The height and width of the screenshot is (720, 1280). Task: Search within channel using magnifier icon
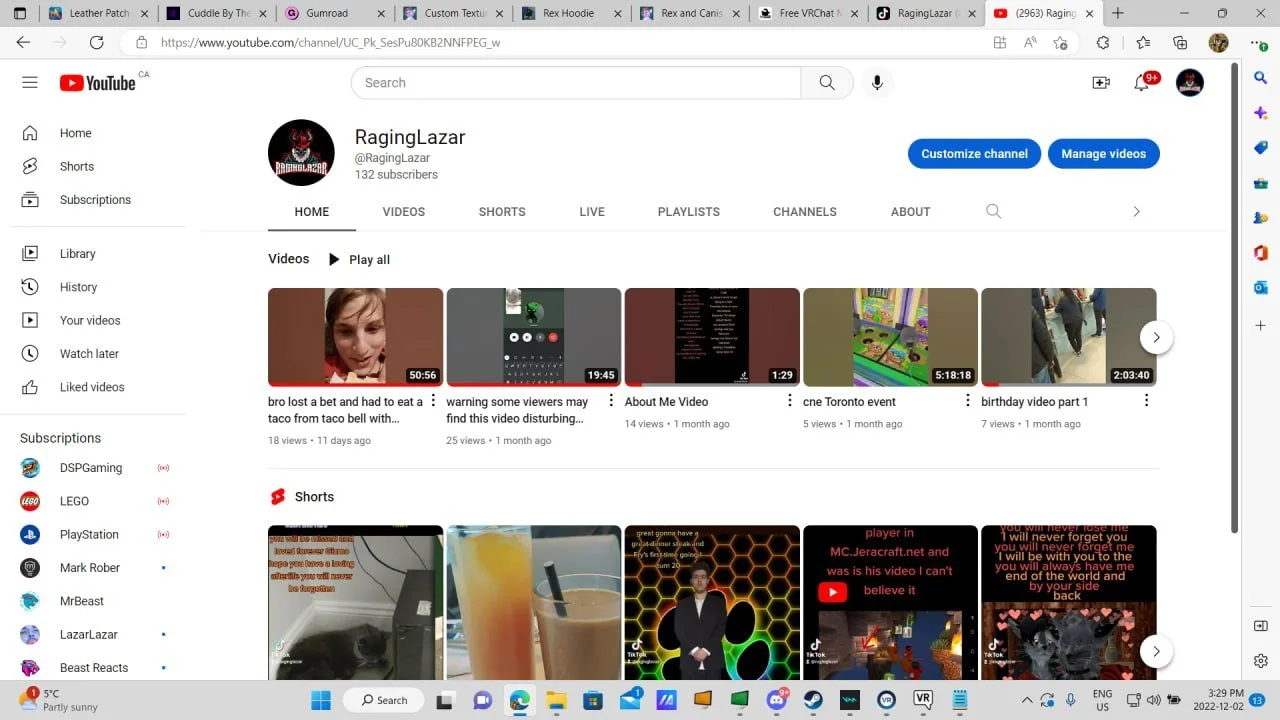pyautogui.click(x=993, y=211)
